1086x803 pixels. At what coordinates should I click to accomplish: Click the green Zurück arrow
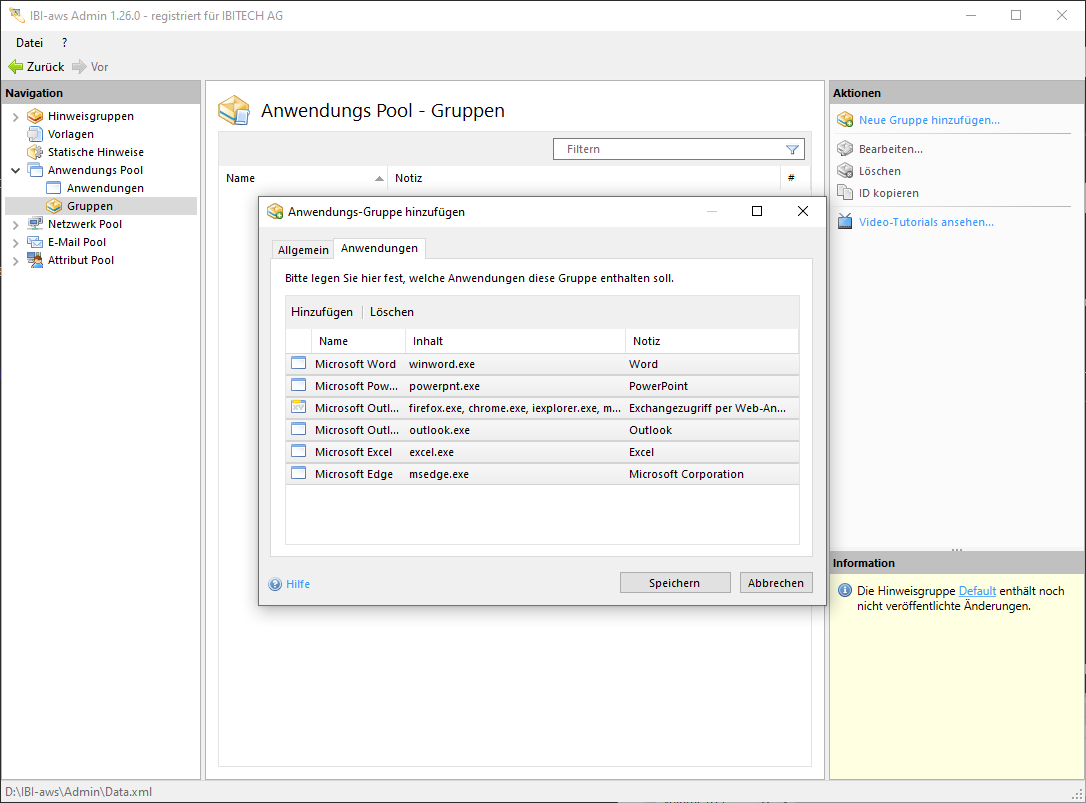(15, 67)
